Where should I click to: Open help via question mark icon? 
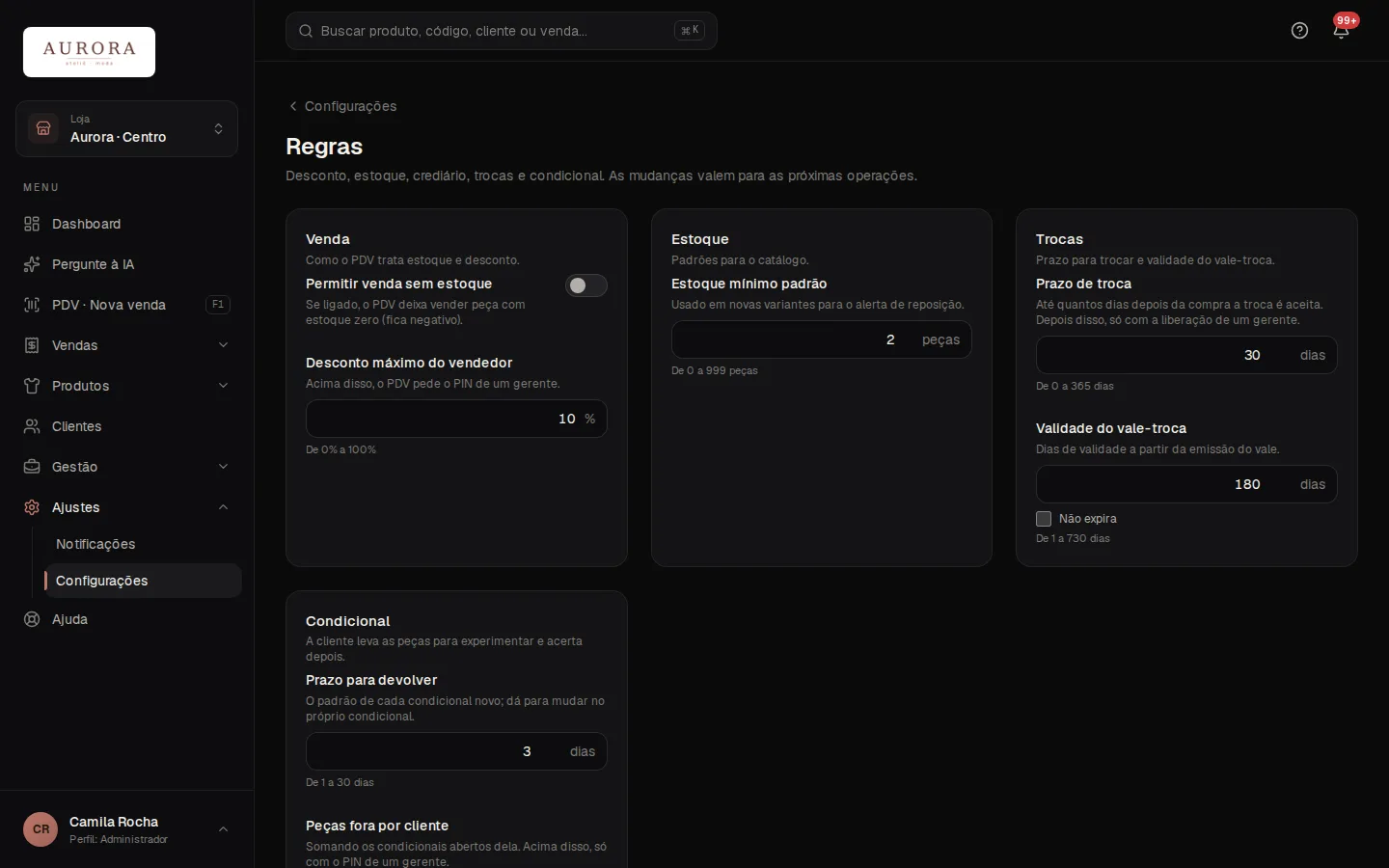[1299, 31]
